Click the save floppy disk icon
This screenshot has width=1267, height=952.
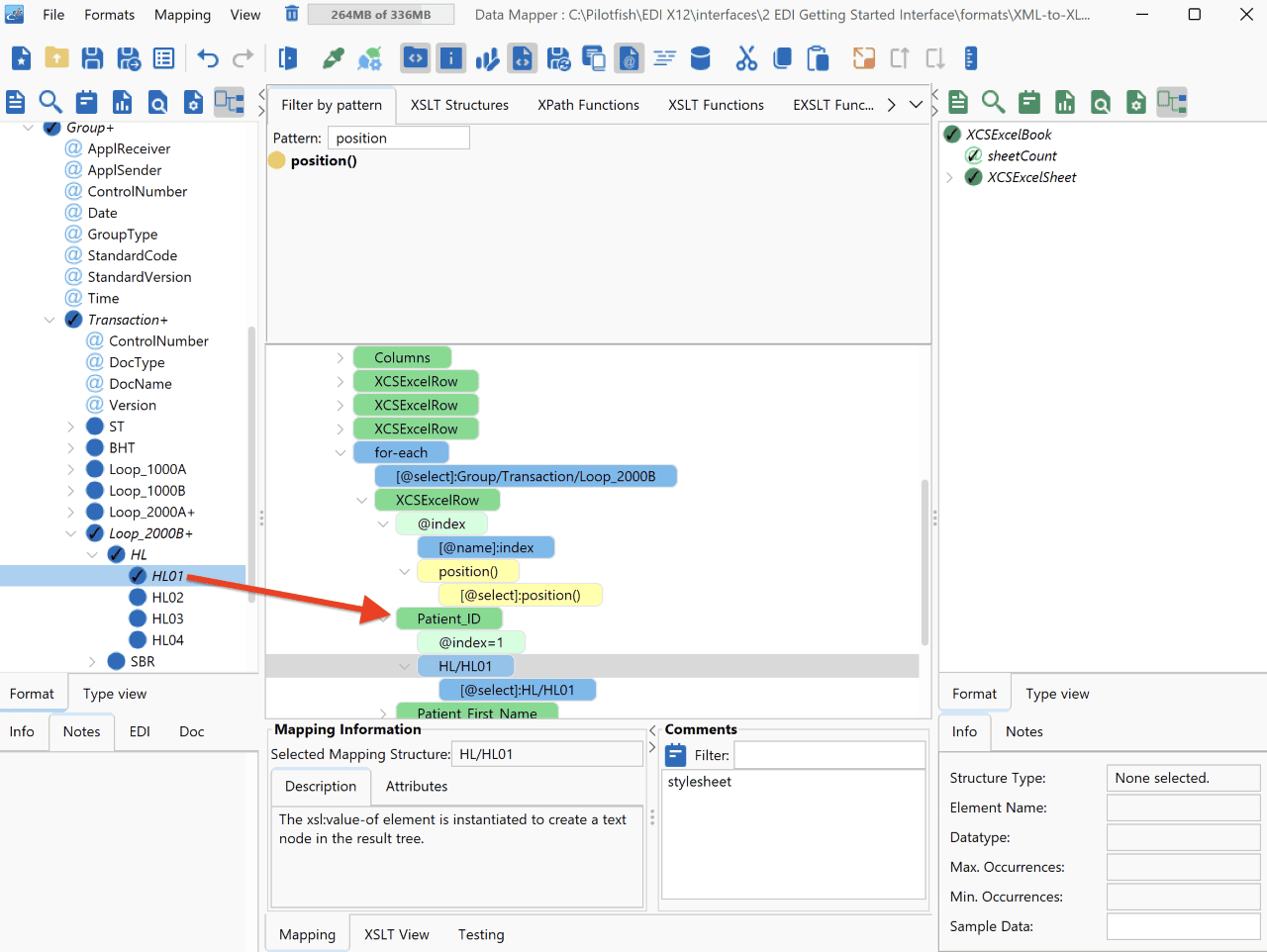point(92,58)
